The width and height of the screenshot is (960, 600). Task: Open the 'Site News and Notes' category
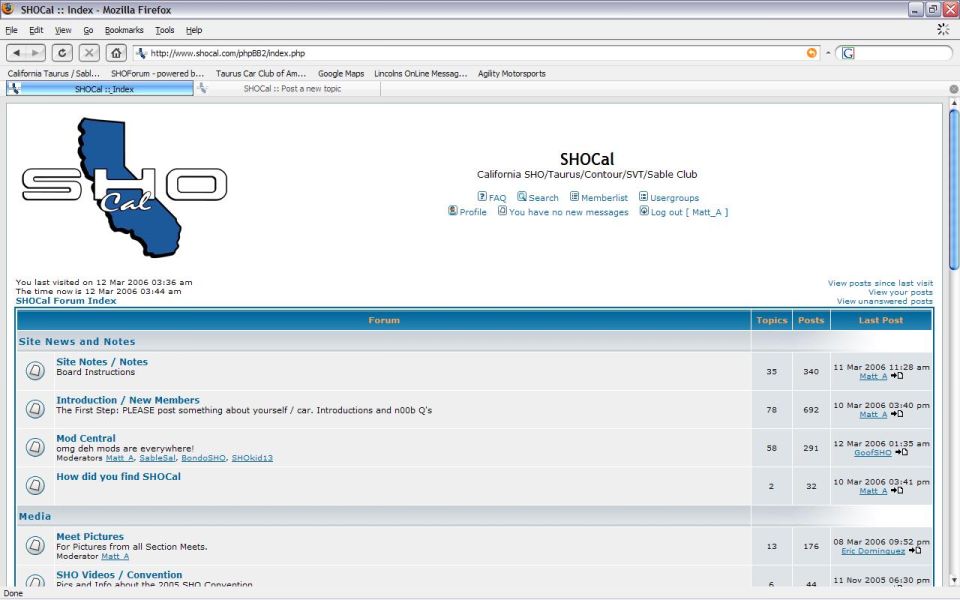coord(77,342)
